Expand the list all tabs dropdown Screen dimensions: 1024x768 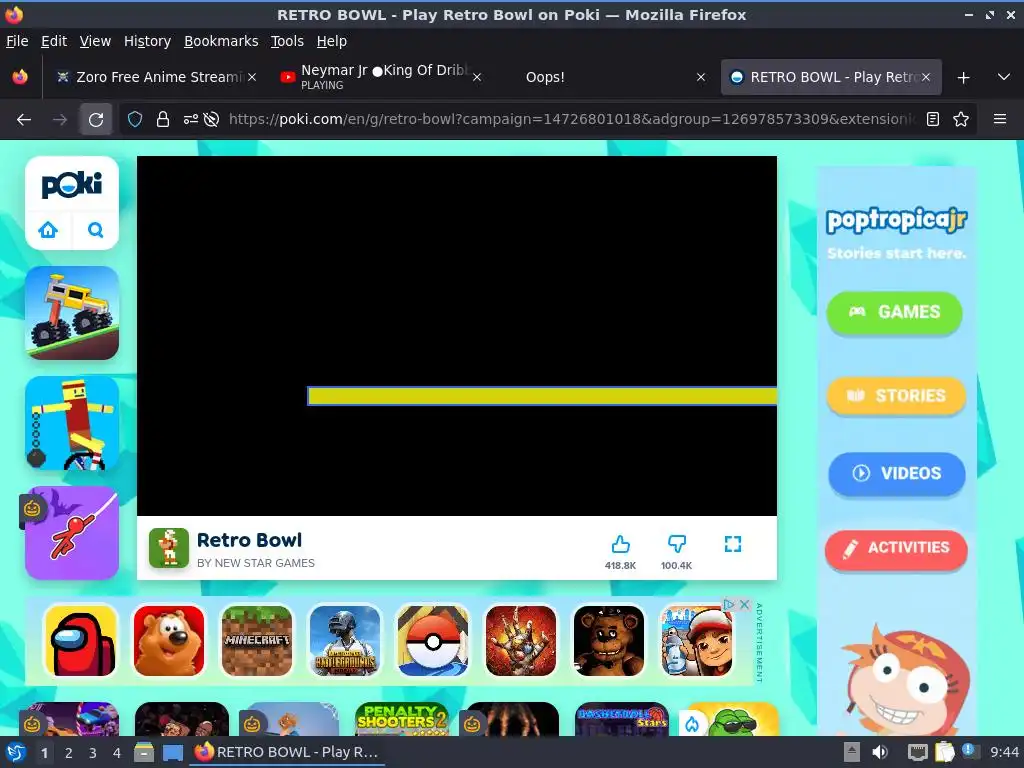(x=1004, y=77)
